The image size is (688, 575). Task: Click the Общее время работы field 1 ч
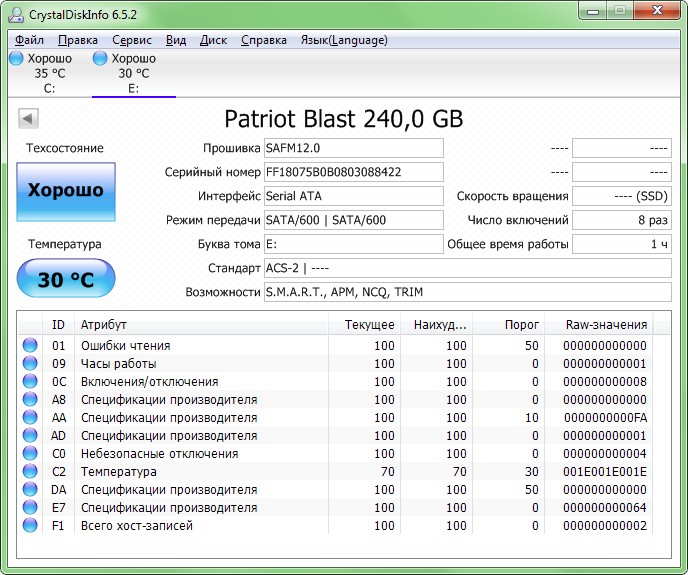tap(622, 244)
